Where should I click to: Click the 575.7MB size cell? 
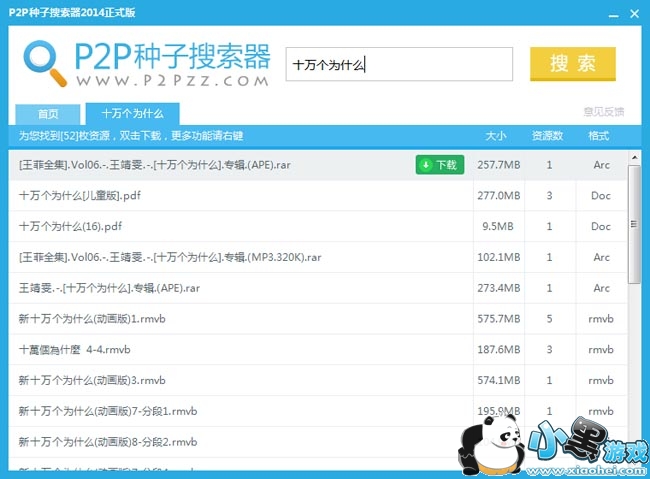point(499,319)
